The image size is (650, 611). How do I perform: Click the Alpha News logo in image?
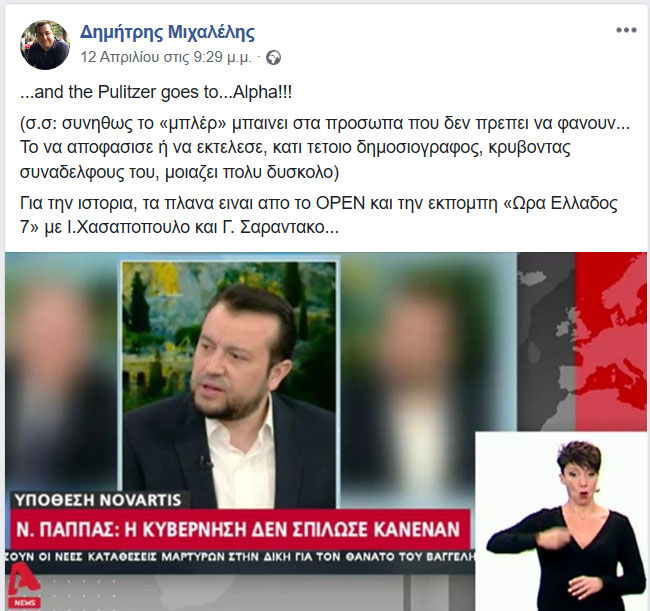(23, 588)
